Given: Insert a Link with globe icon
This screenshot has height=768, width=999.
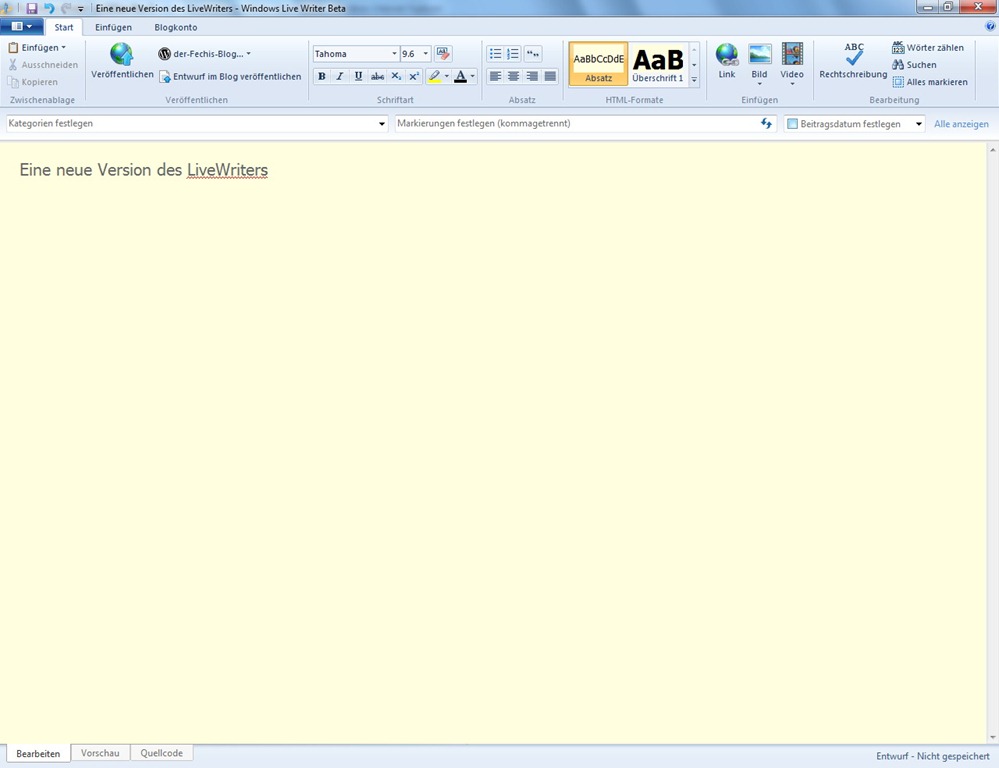Looking at the screenshot, I should click(726, 62).
